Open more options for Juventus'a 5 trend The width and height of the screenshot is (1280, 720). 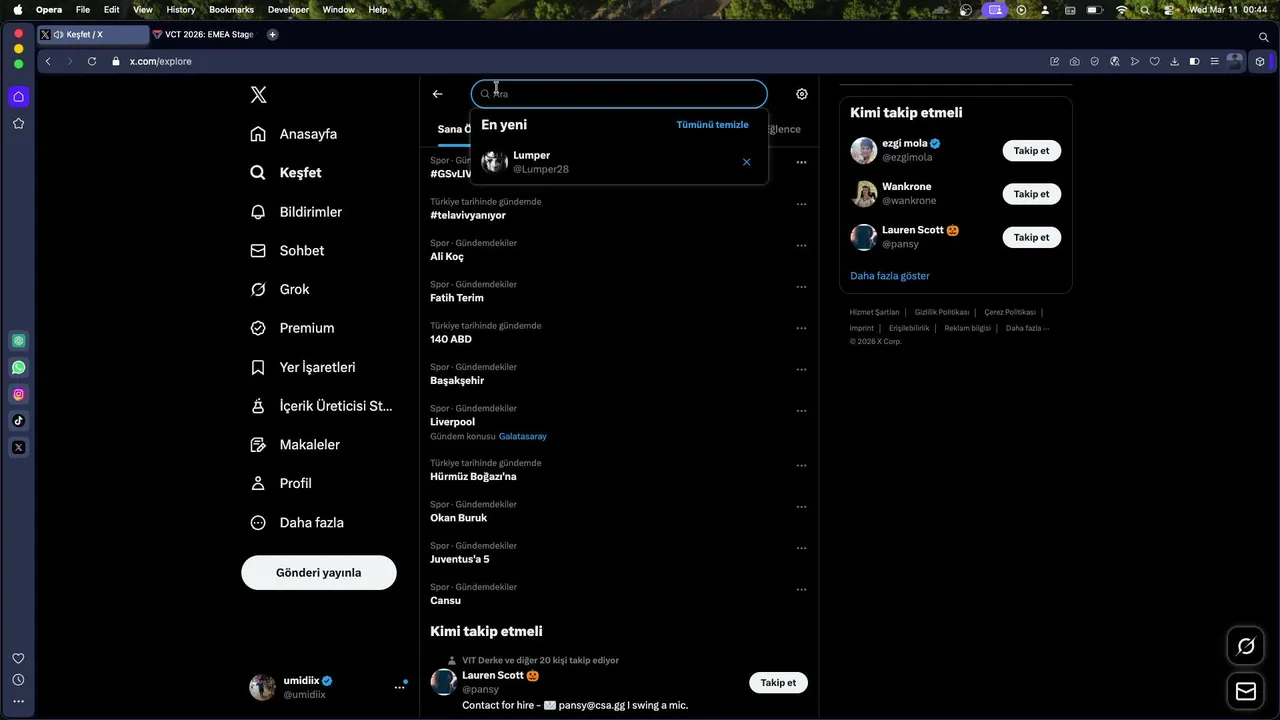point(801,548)
